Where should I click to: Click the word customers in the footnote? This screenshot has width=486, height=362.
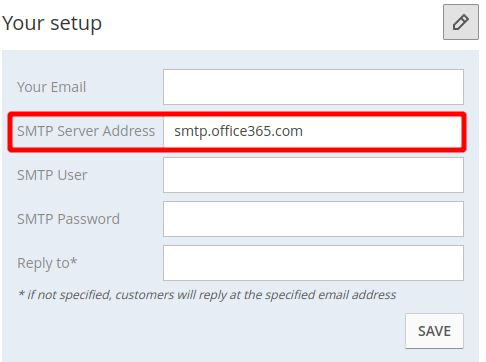pos(145,295)
